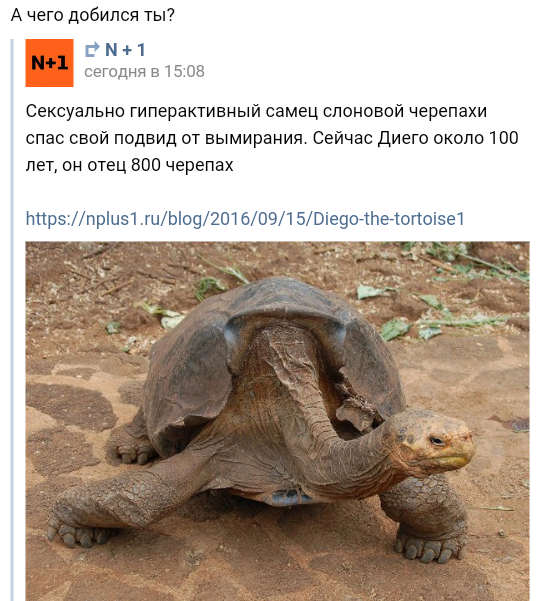
Task: Follow the nplus1.ru Diego-the-tortoise1 link
Action: tap(245, 219)
